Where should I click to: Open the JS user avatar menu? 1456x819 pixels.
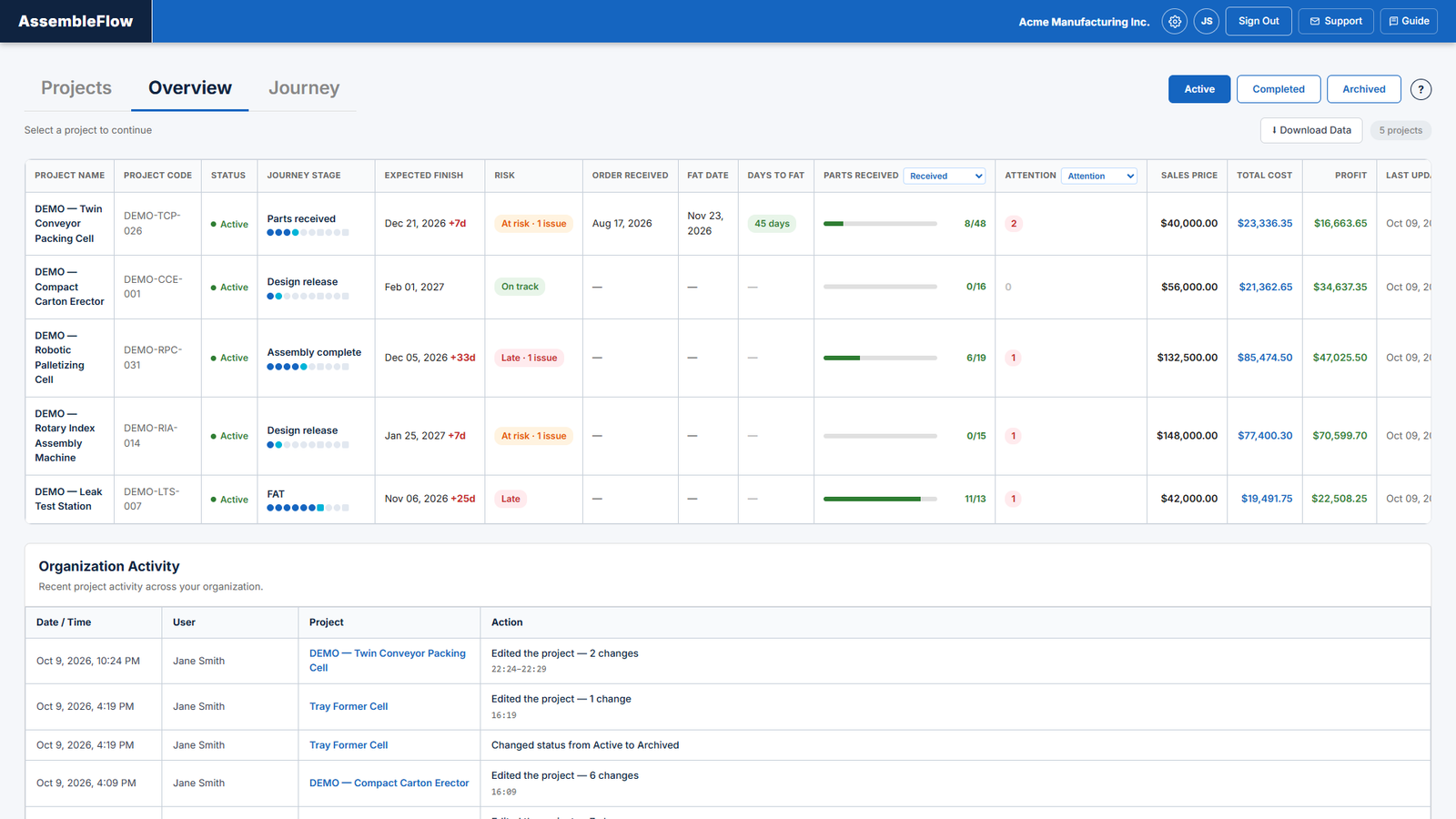(x=1207, y=21)
